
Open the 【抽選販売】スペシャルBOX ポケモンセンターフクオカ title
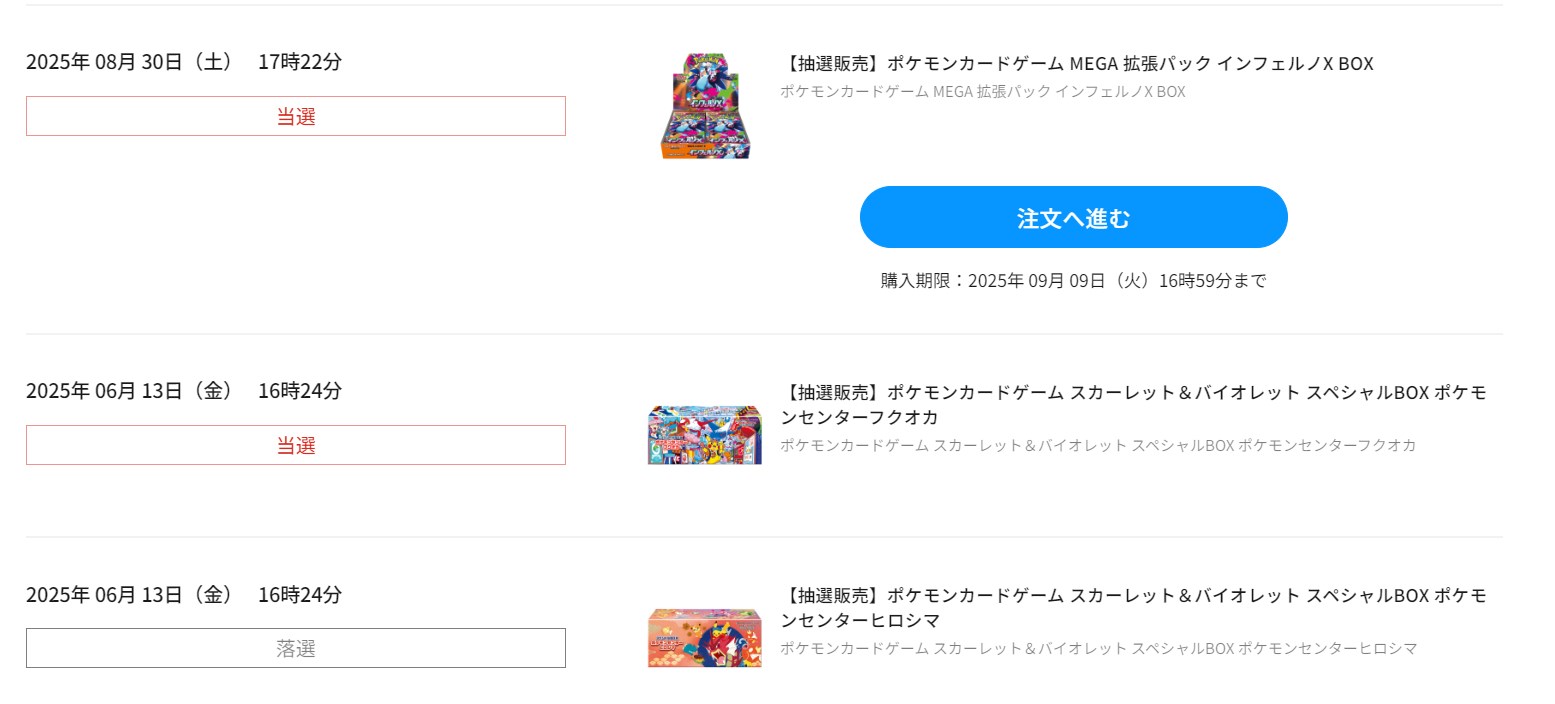click(x=1133, y=404)
